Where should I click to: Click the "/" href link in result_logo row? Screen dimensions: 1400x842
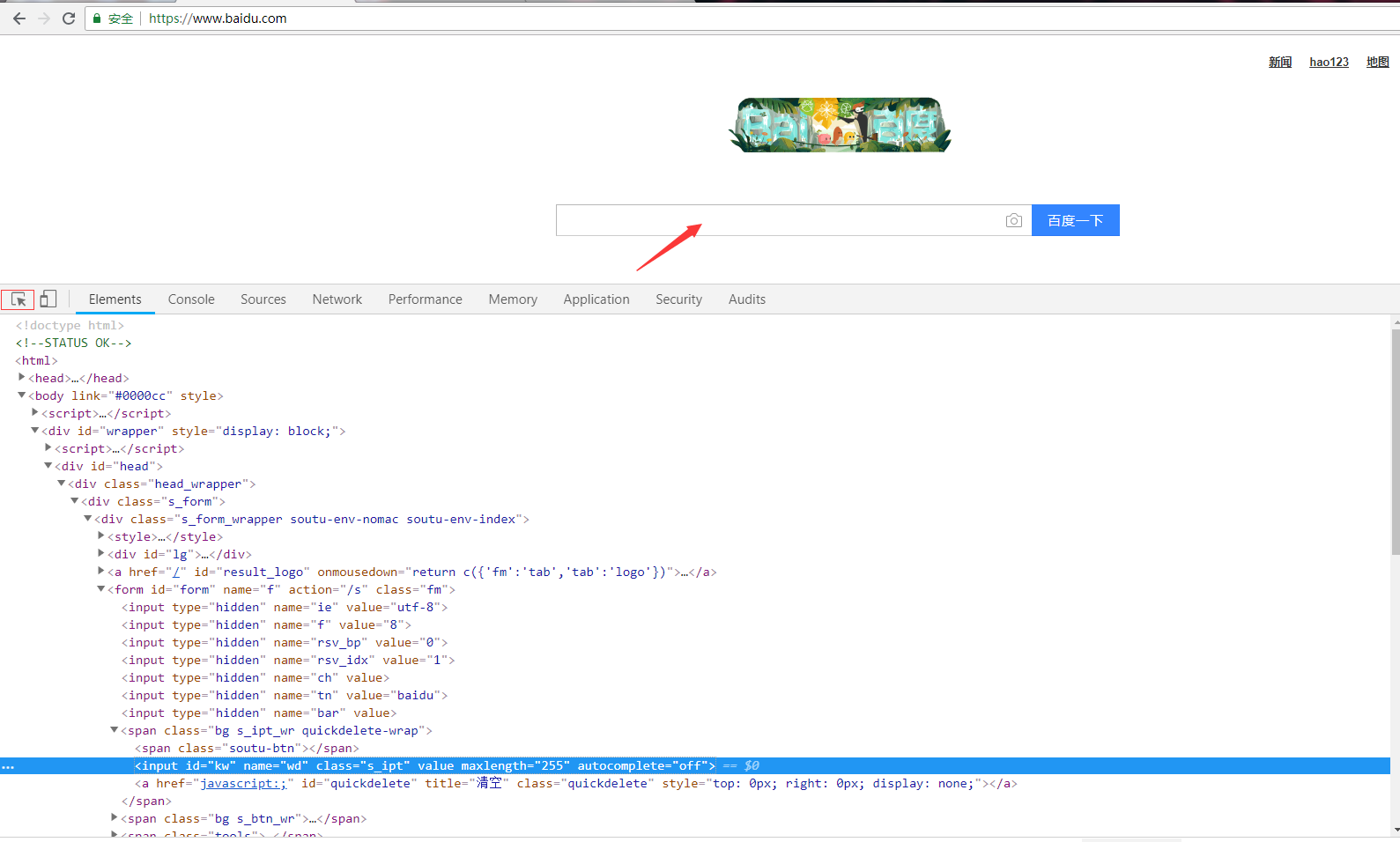pos(176,572)
